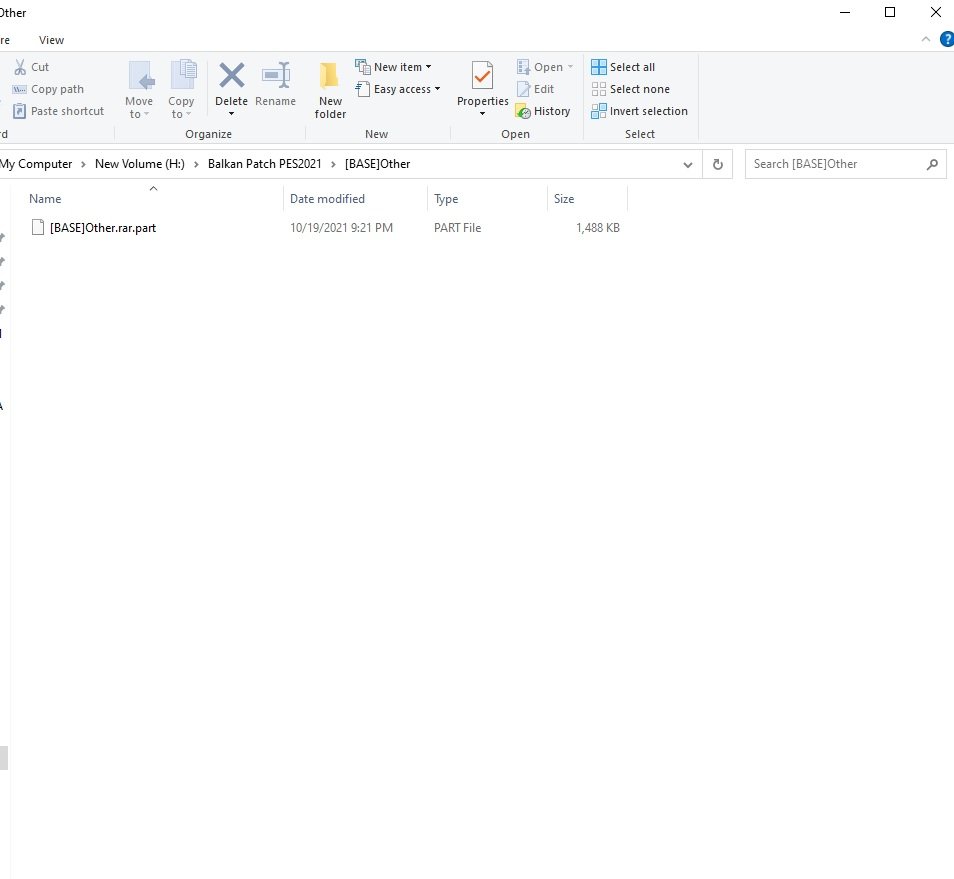The width and height of the screenshot is (954, 879).
Task: Open file History
Action: [543, 111]
